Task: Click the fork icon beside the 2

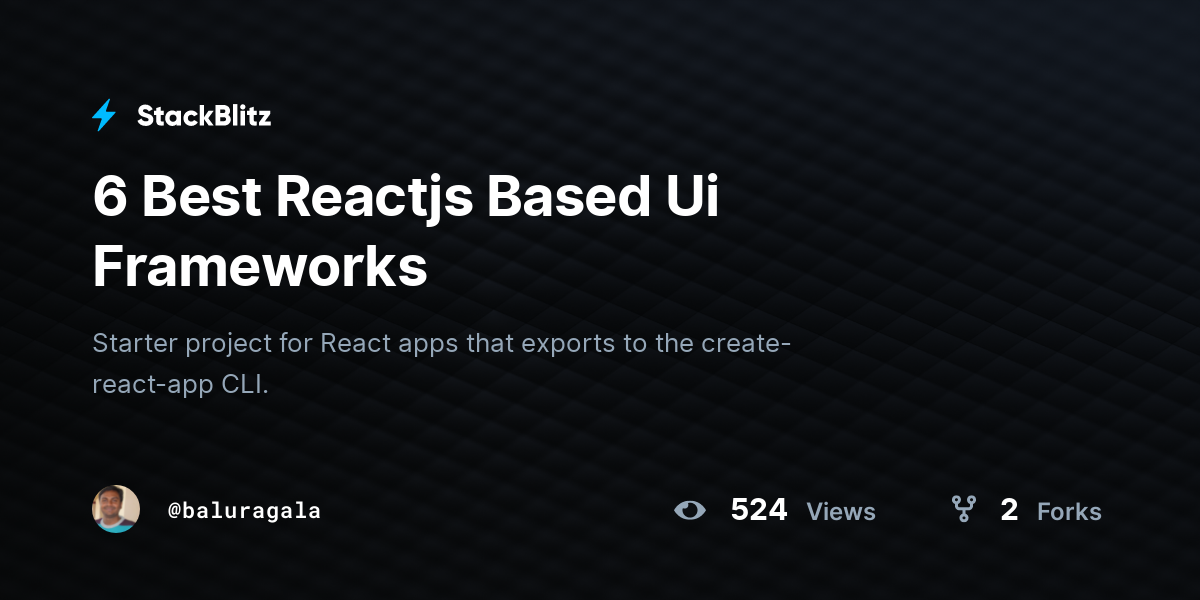Action: (x=964, y=509)
